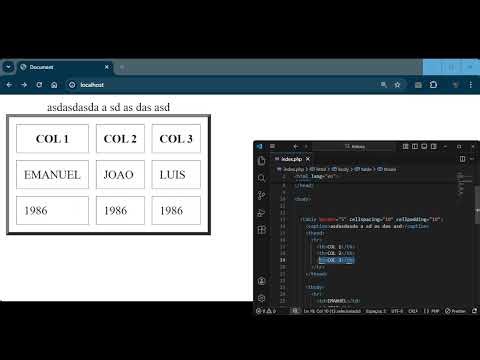Open the VS Code Extensions view
Screen dimensions: 480x360
click(x=262, y=230)
